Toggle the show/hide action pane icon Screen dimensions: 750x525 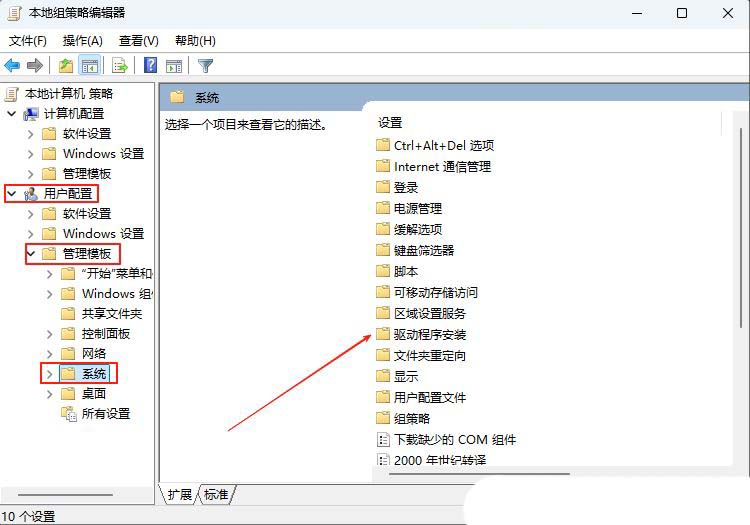[174, 66]
